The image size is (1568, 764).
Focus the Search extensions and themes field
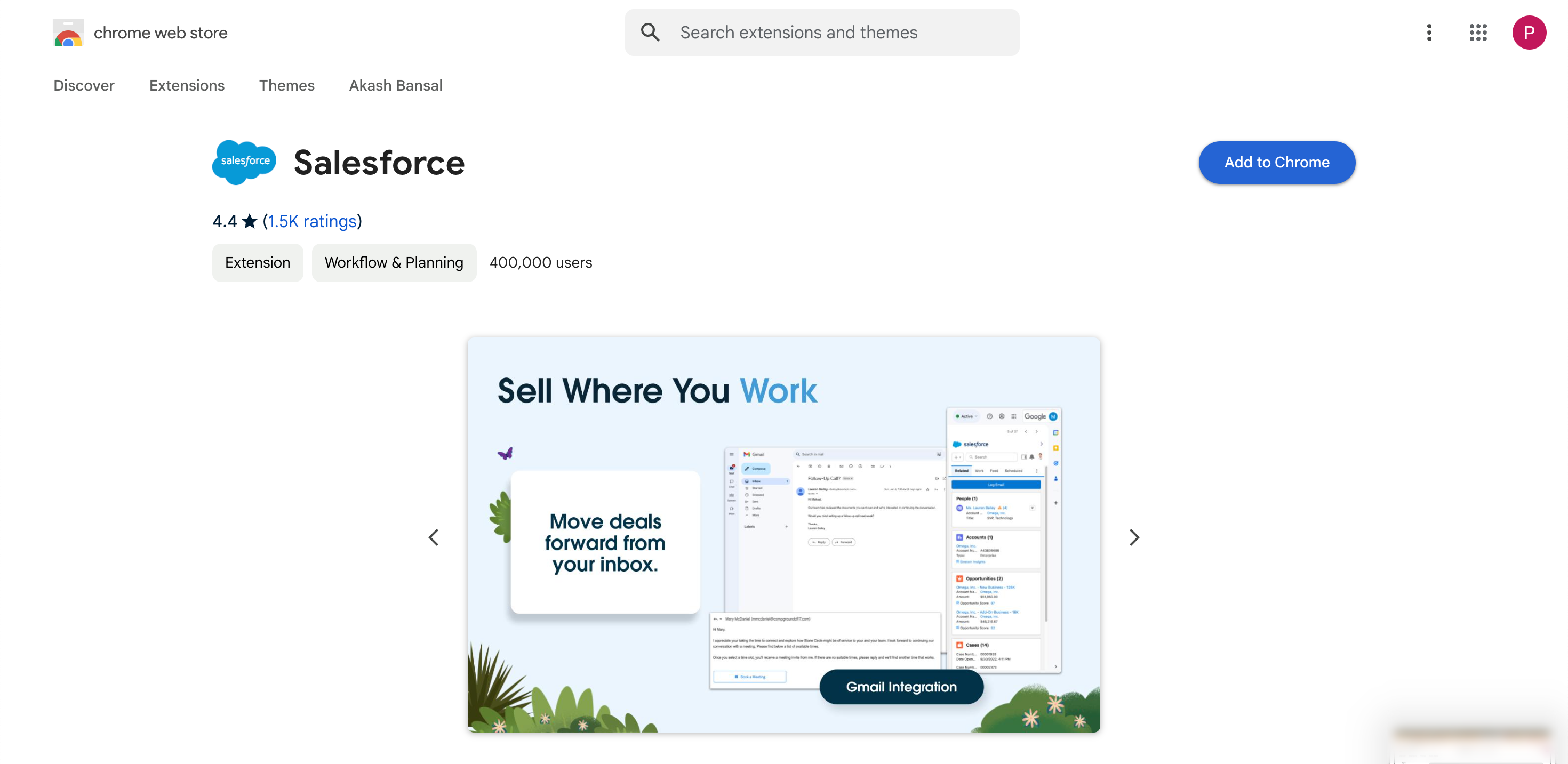pos(840,33)
